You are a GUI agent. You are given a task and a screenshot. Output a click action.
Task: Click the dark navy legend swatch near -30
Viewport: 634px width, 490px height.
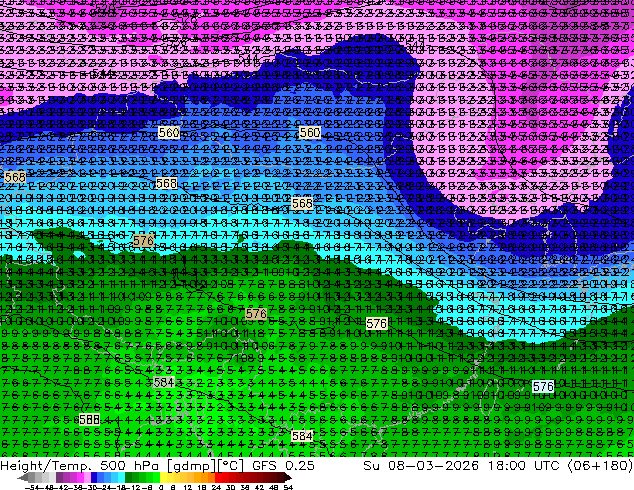[x=94, y=478]
